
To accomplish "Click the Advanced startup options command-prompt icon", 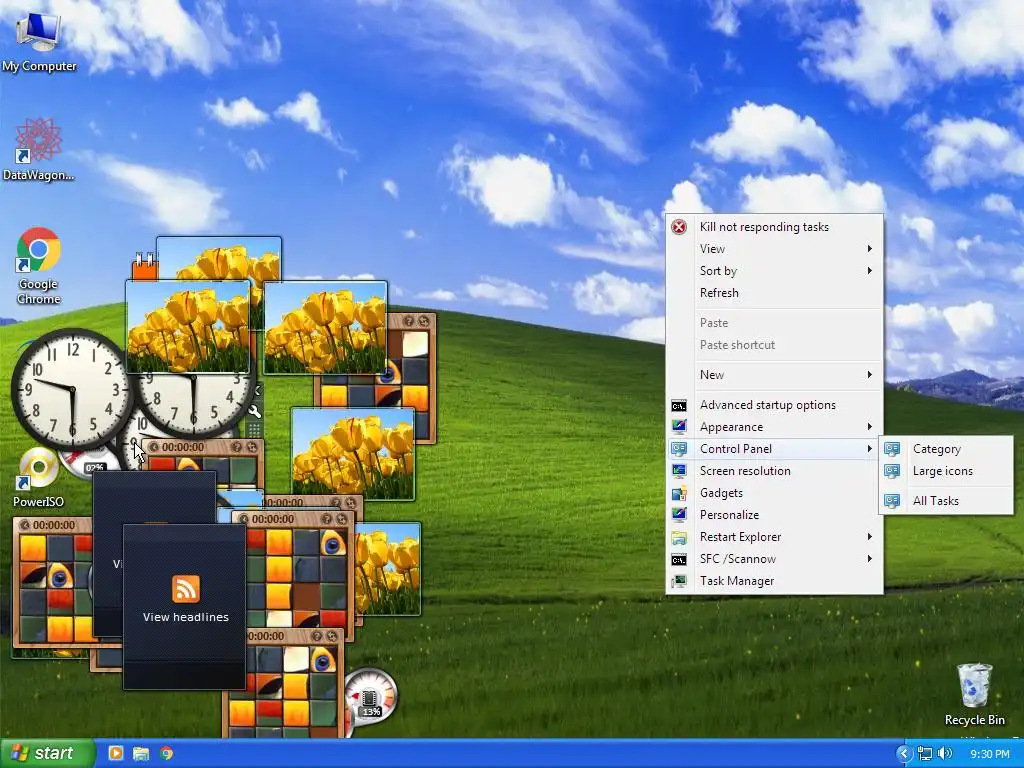I will click(679, 406).
